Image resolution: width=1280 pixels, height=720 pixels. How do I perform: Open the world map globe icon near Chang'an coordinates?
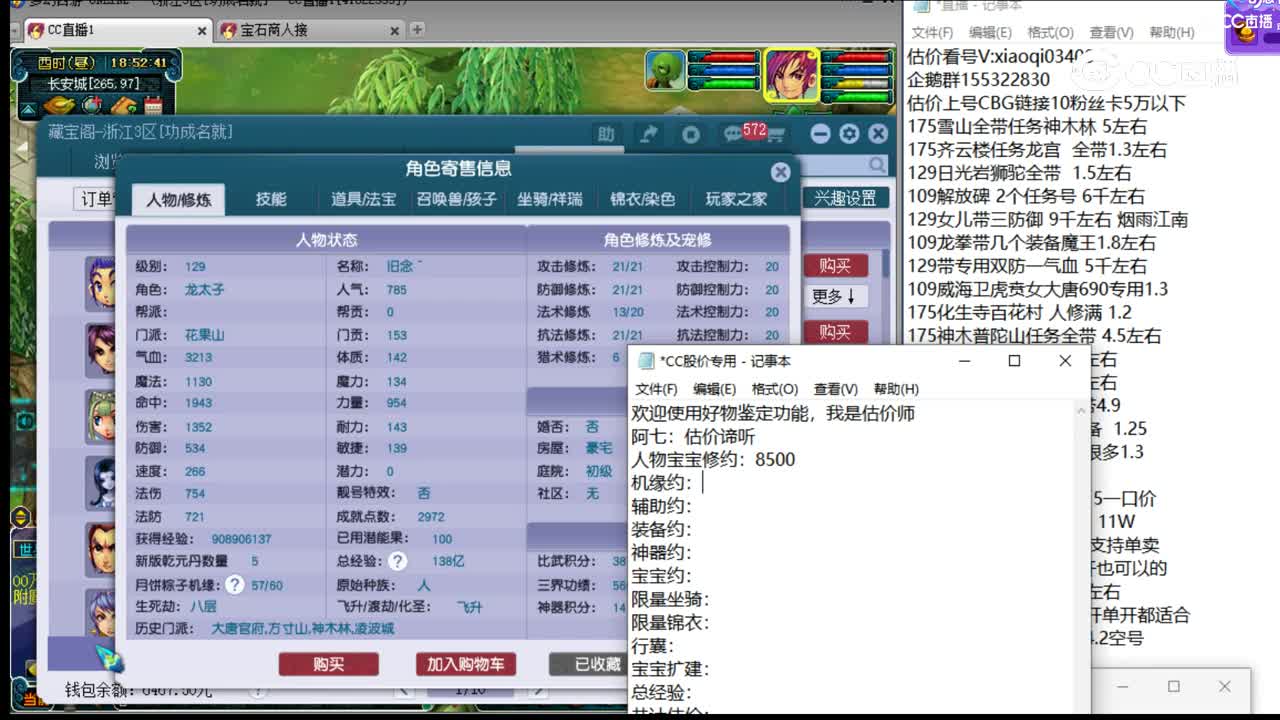pyautogui.click(x=91, y=105)
